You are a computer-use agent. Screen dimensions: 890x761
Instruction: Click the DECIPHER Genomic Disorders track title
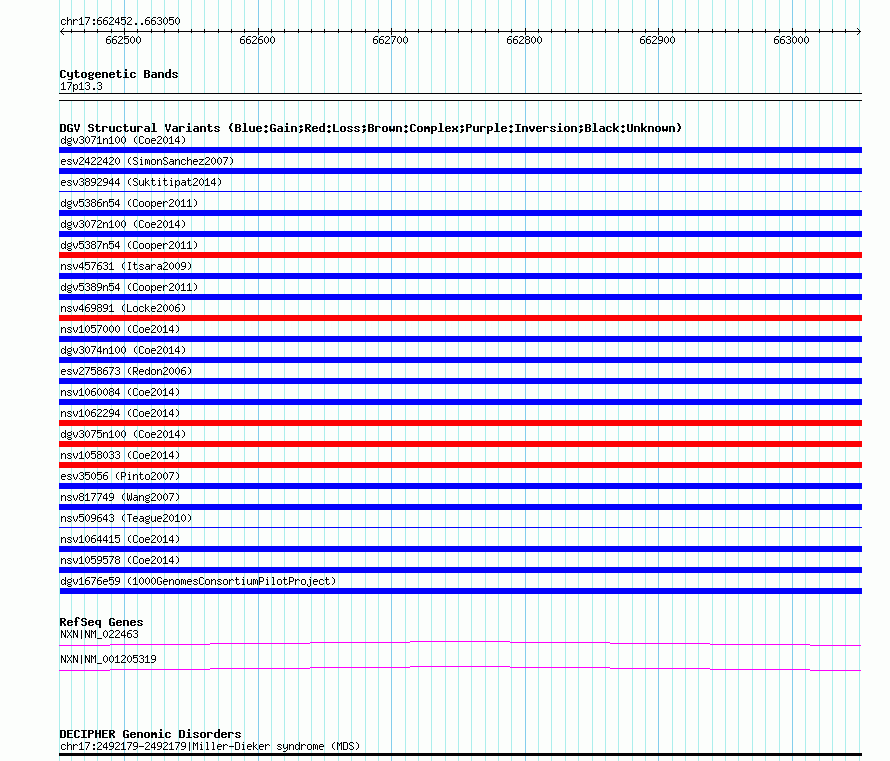[x=150, y=734]
